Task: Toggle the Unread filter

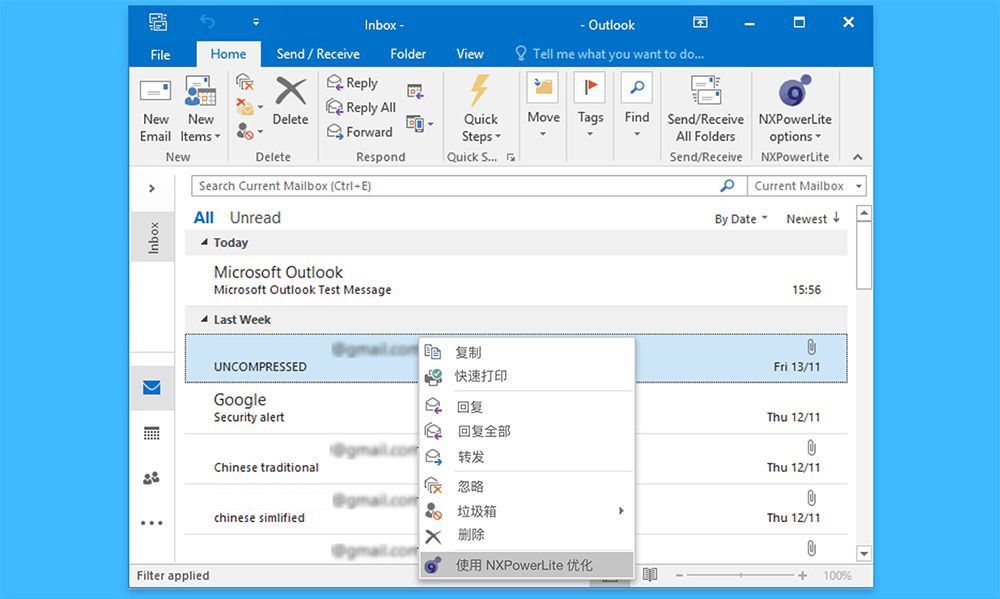Action: [x=255, y=218]
